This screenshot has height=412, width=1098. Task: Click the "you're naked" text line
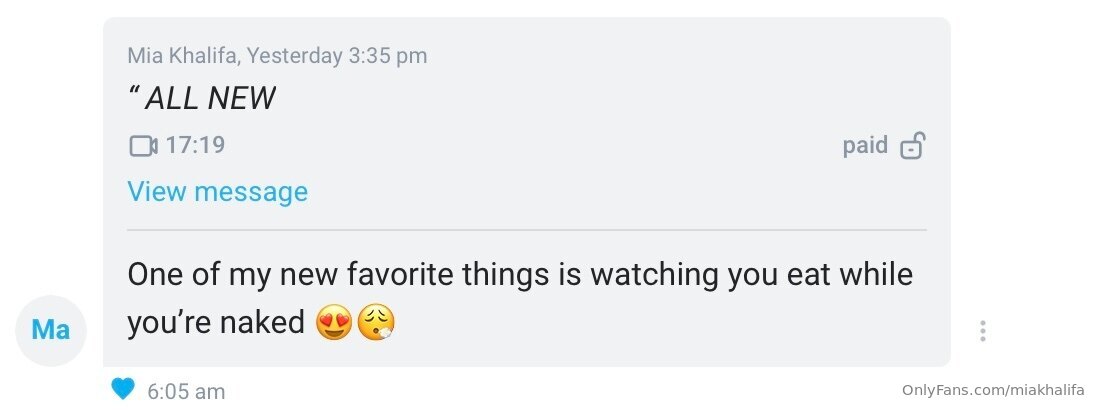215,323
